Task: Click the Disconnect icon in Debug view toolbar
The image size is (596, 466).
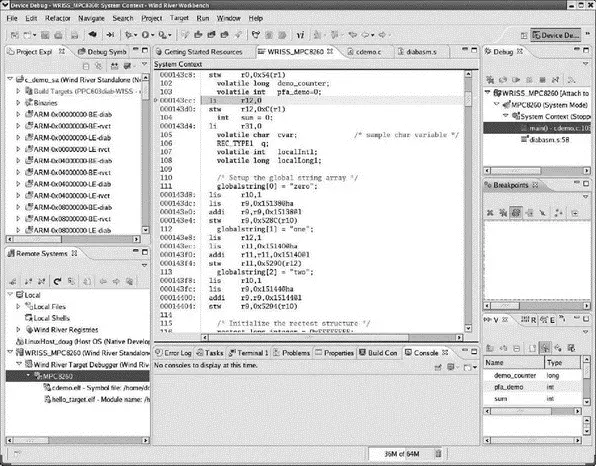Action: coord(555,80)
